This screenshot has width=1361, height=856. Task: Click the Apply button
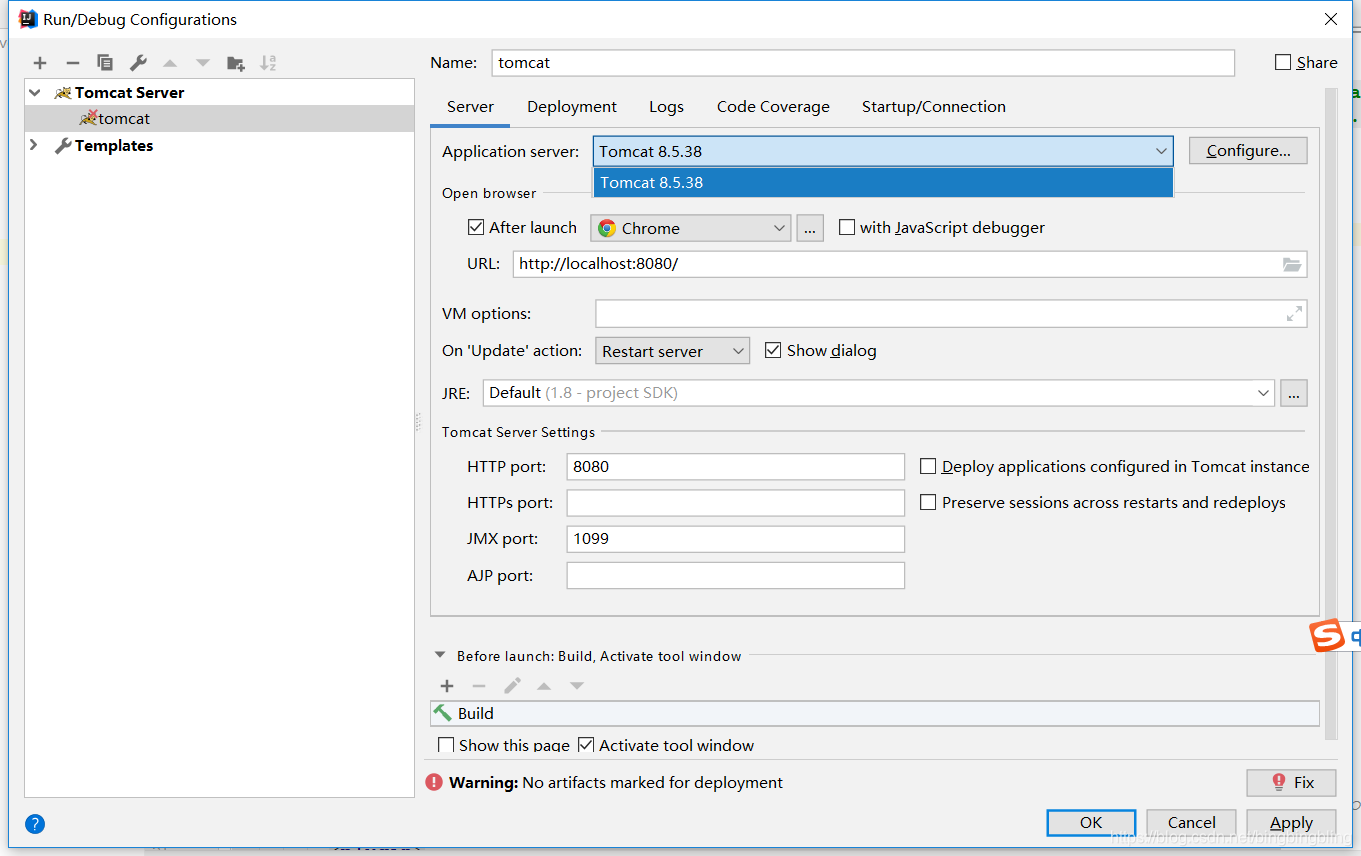[x=1291, y=823]
